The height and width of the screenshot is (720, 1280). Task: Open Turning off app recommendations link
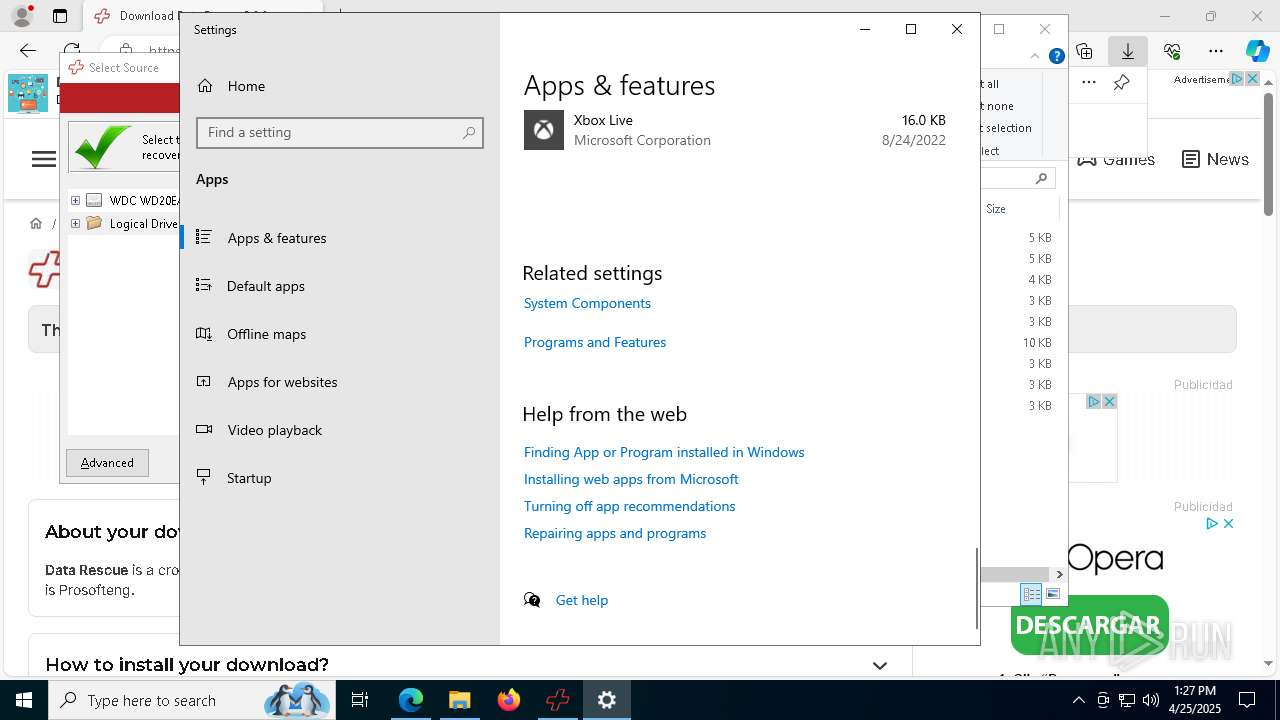[630, 506]
